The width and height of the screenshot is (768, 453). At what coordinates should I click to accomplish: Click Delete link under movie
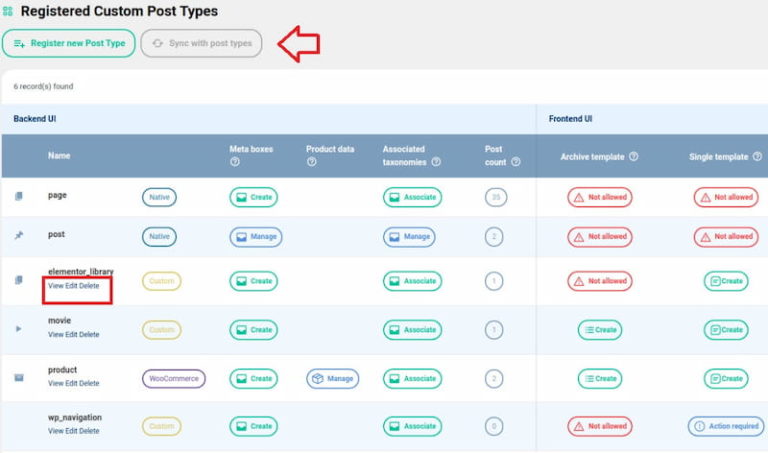89,334
